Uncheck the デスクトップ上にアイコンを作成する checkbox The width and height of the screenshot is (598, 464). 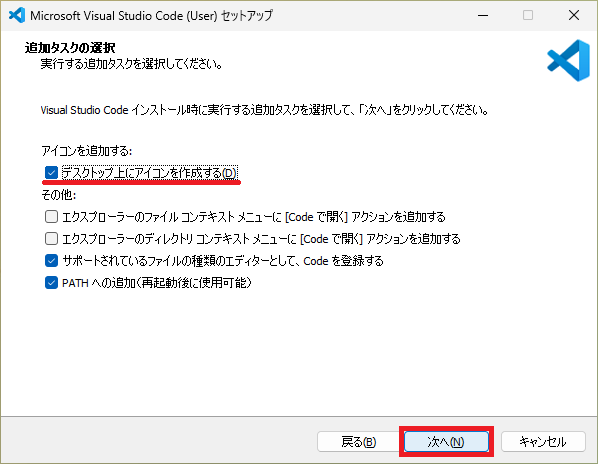click(x=51, y=172)
